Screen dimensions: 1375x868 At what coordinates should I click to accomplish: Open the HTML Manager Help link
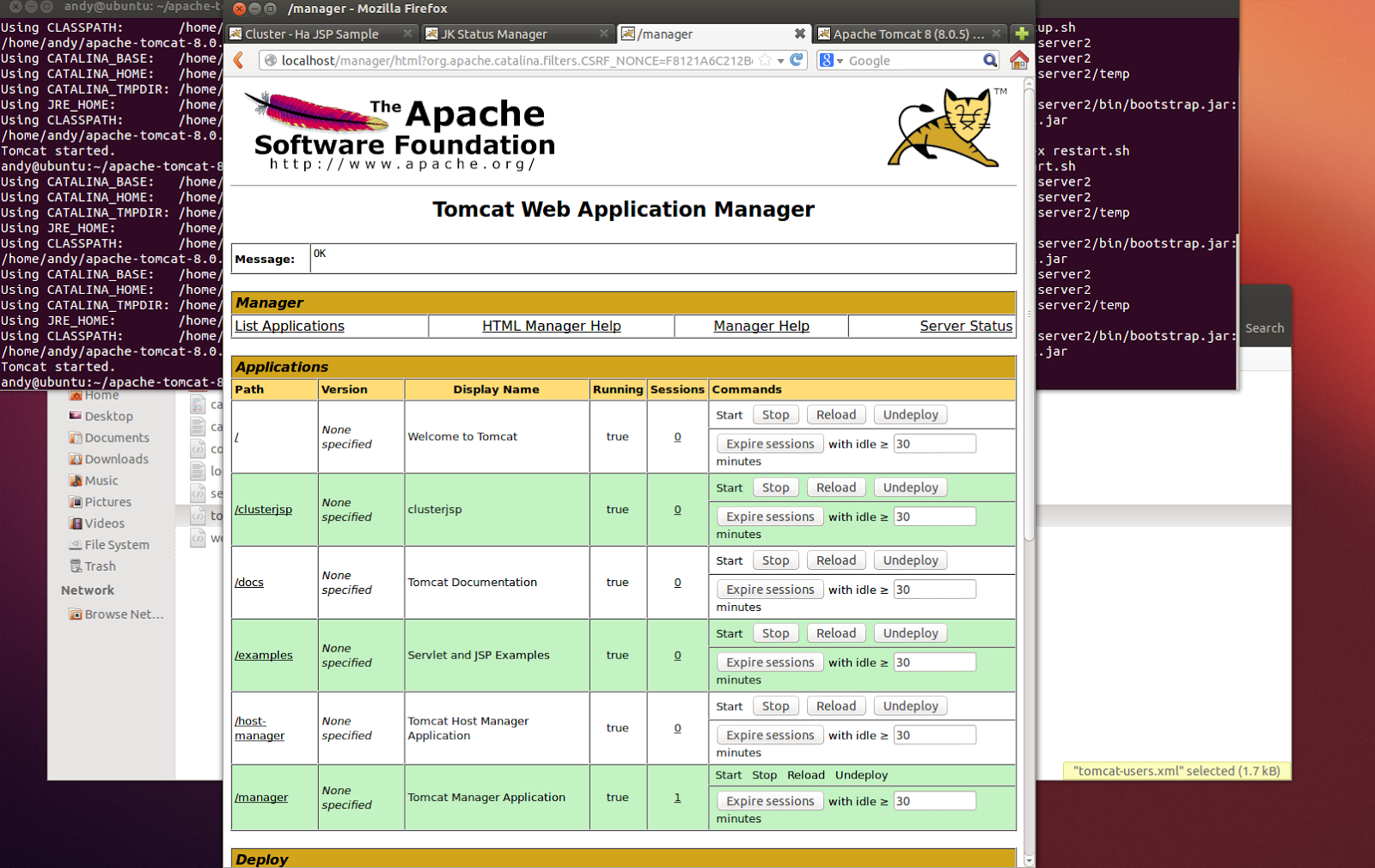(x=552, y=326)
